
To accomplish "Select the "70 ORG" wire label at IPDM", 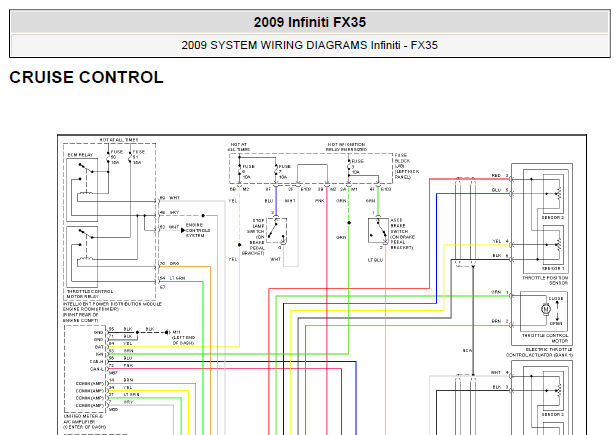I will pos(169,263).
